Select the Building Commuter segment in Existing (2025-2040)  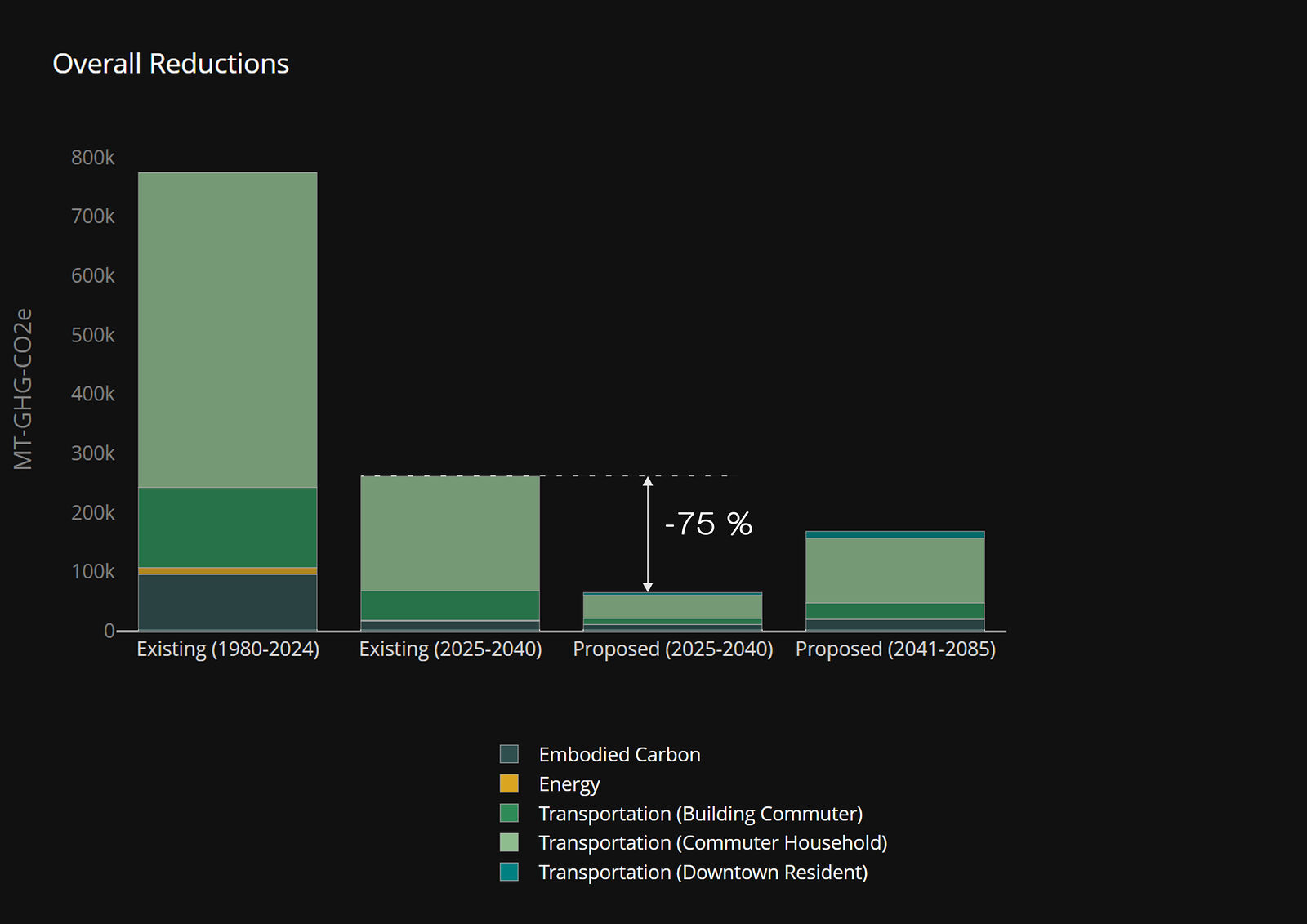[450, 605]
